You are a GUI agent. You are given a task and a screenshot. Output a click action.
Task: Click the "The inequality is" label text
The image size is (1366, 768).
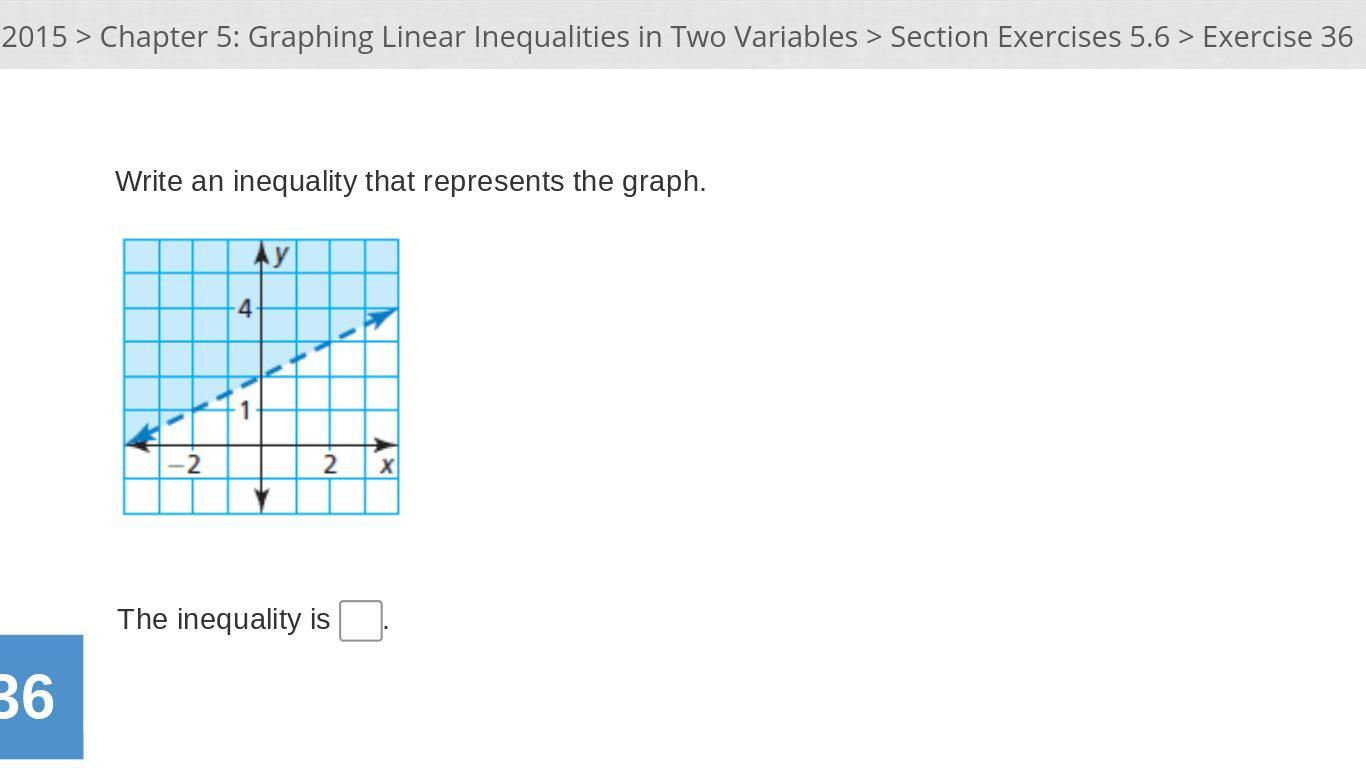223,620
